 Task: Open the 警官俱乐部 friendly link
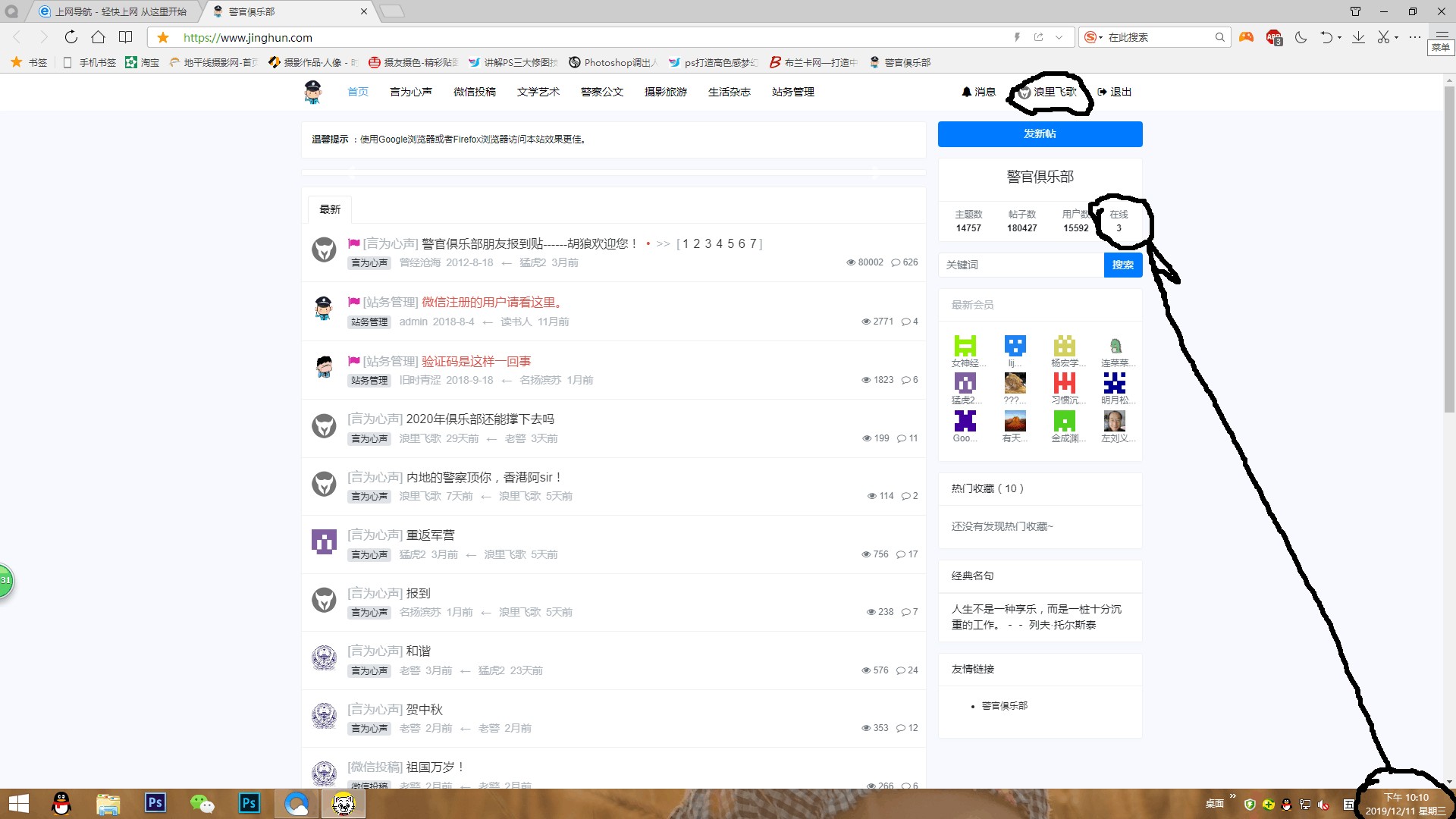[1004, 706]
